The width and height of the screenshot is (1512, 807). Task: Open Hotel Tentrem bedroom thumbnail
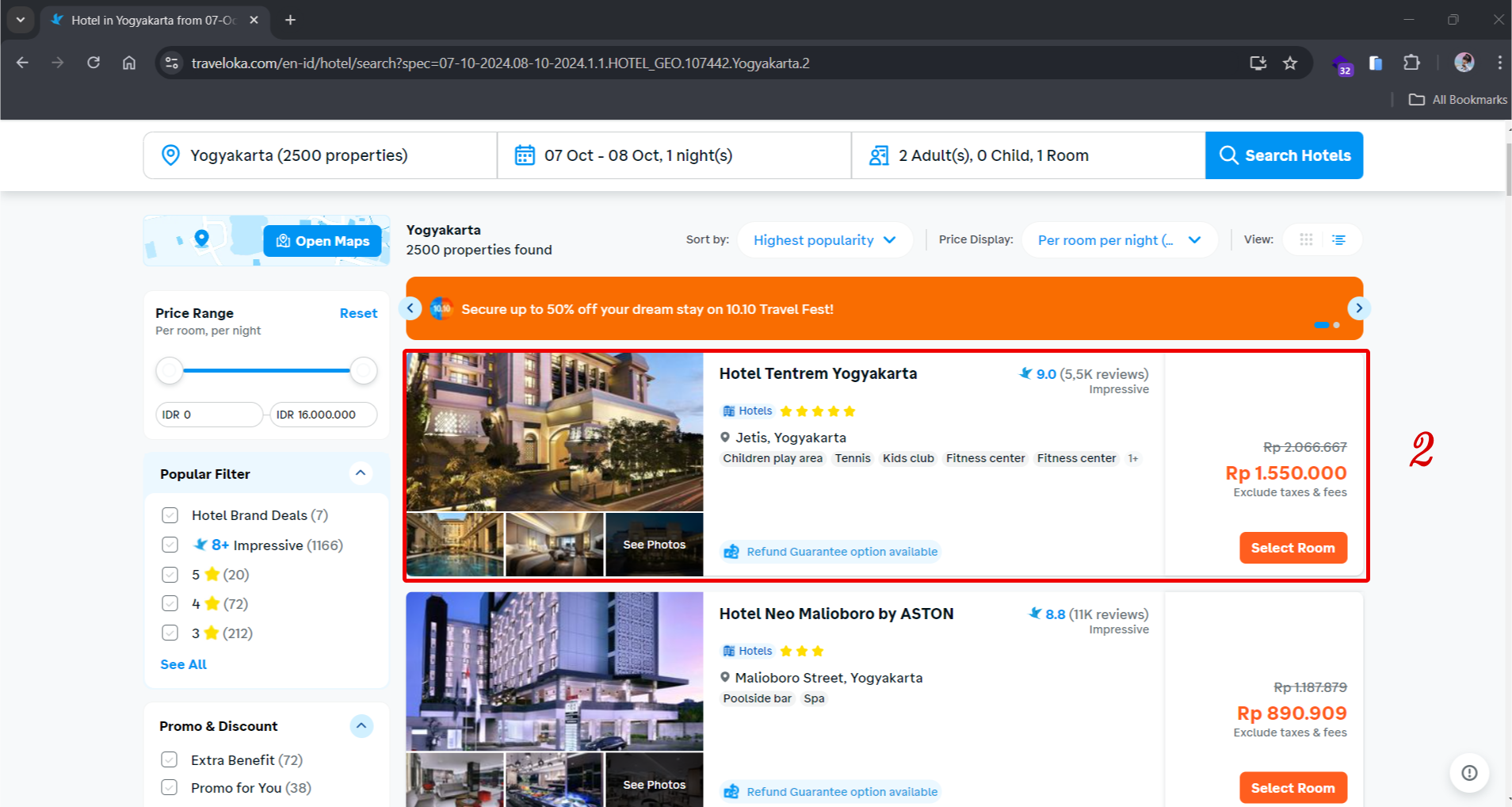point(555,545)
